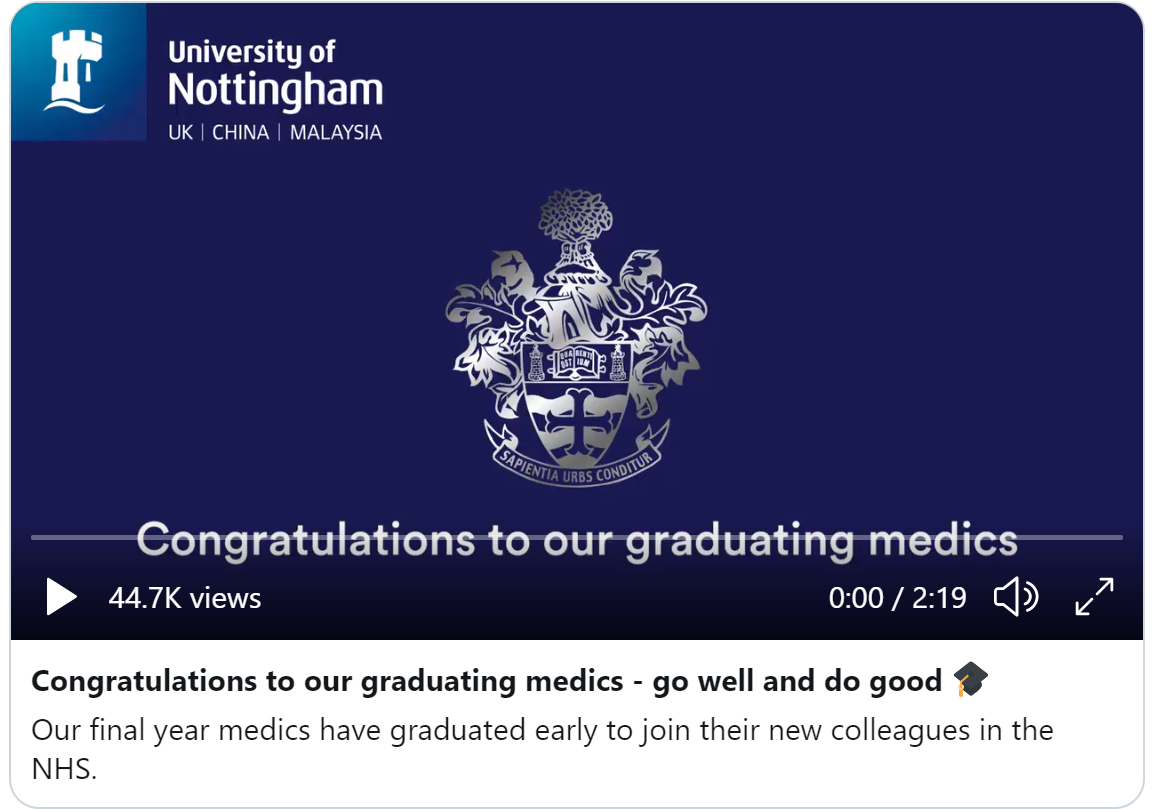Open the description about final year medics

[x=542, y=749]
